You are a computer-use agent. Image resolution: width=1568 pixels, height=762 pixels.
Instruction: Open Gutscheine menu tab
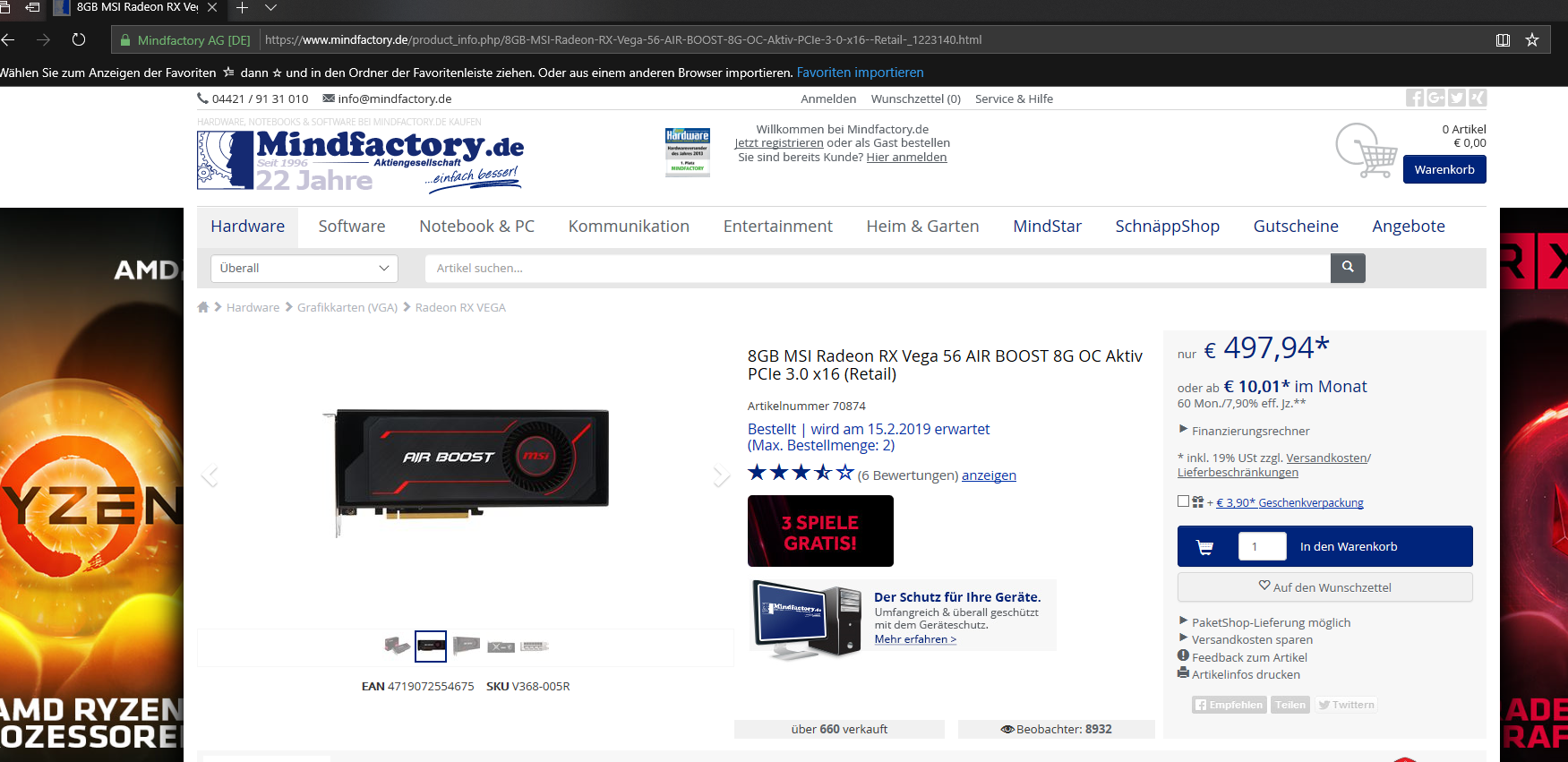1296,227
